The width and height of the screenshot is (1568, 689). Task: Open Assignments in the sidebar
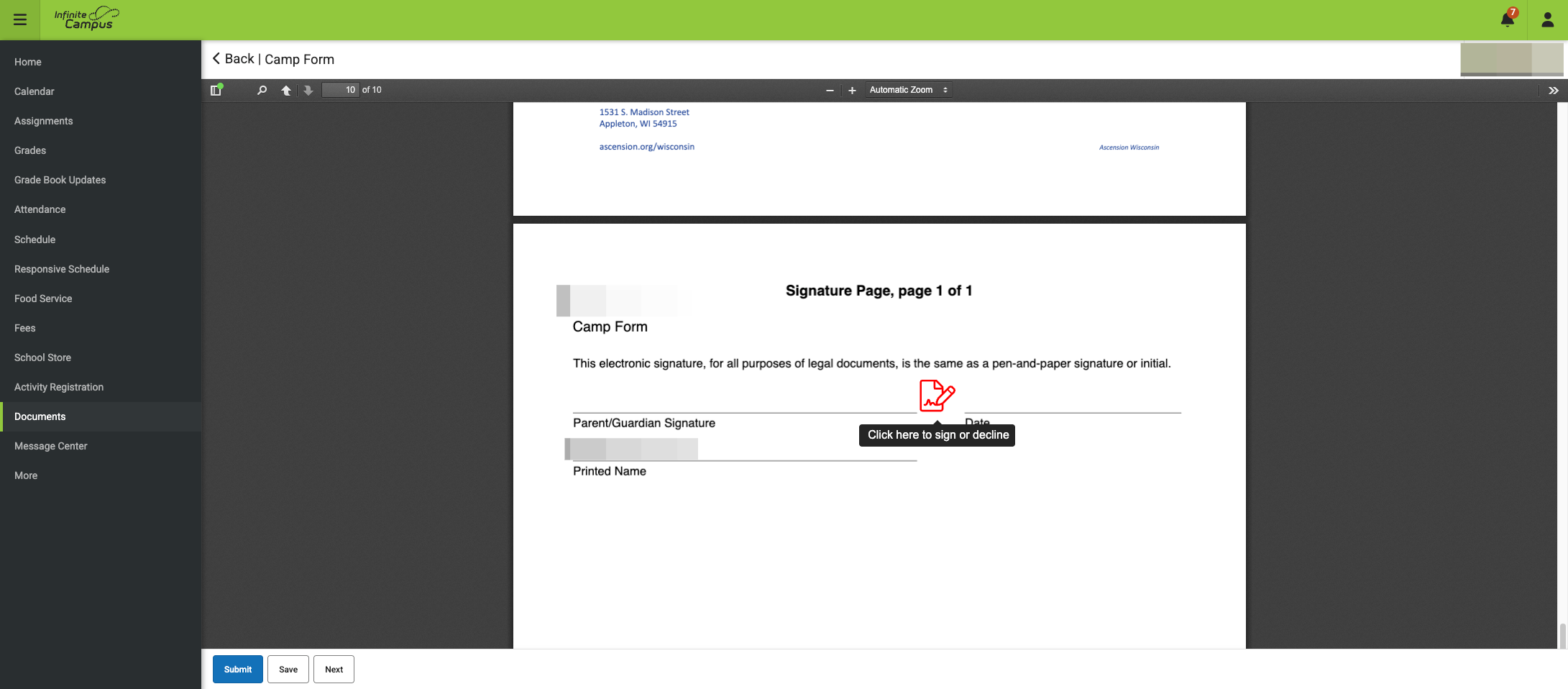101,121
